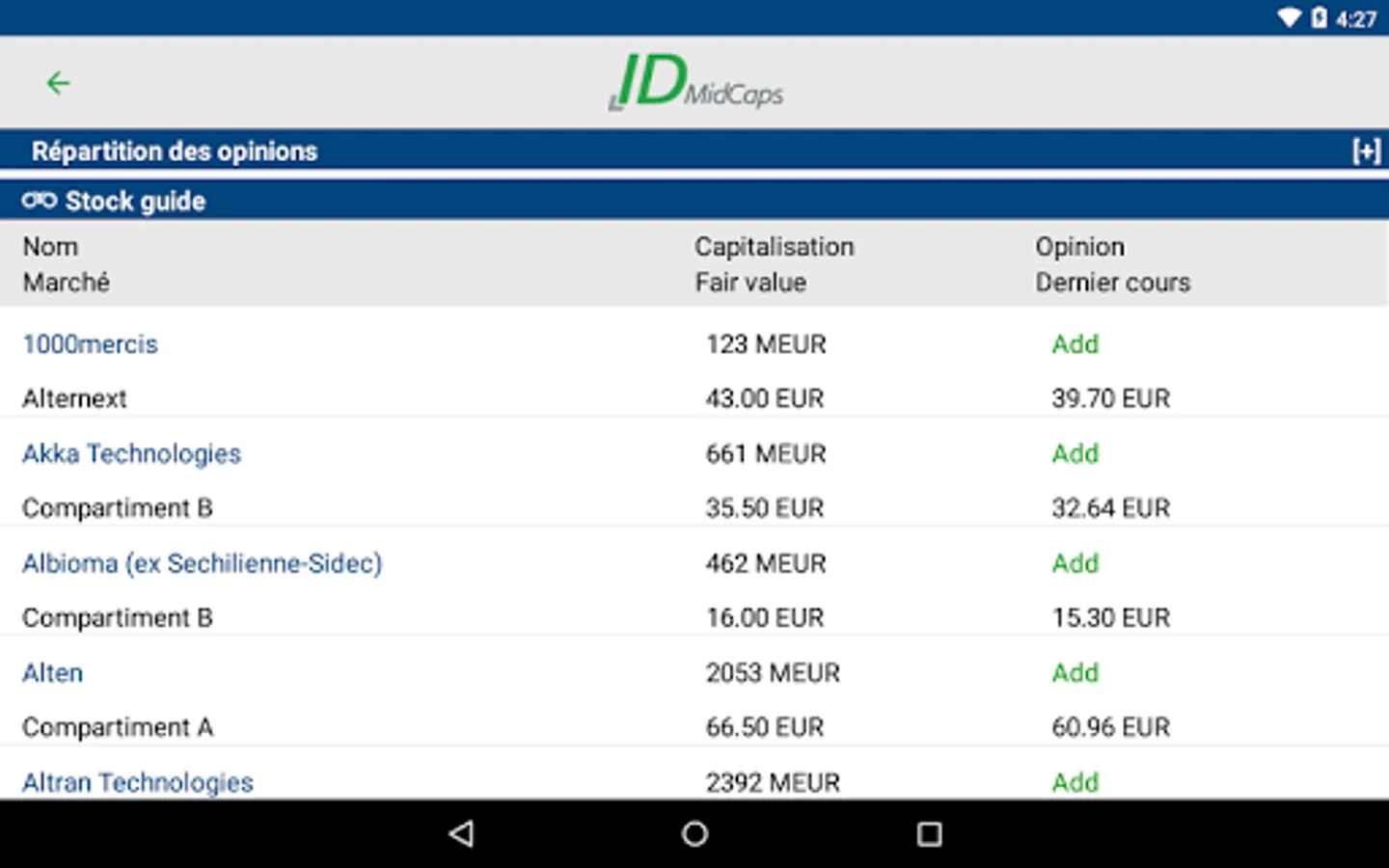Tap the green back arrow

click(58, 83)
